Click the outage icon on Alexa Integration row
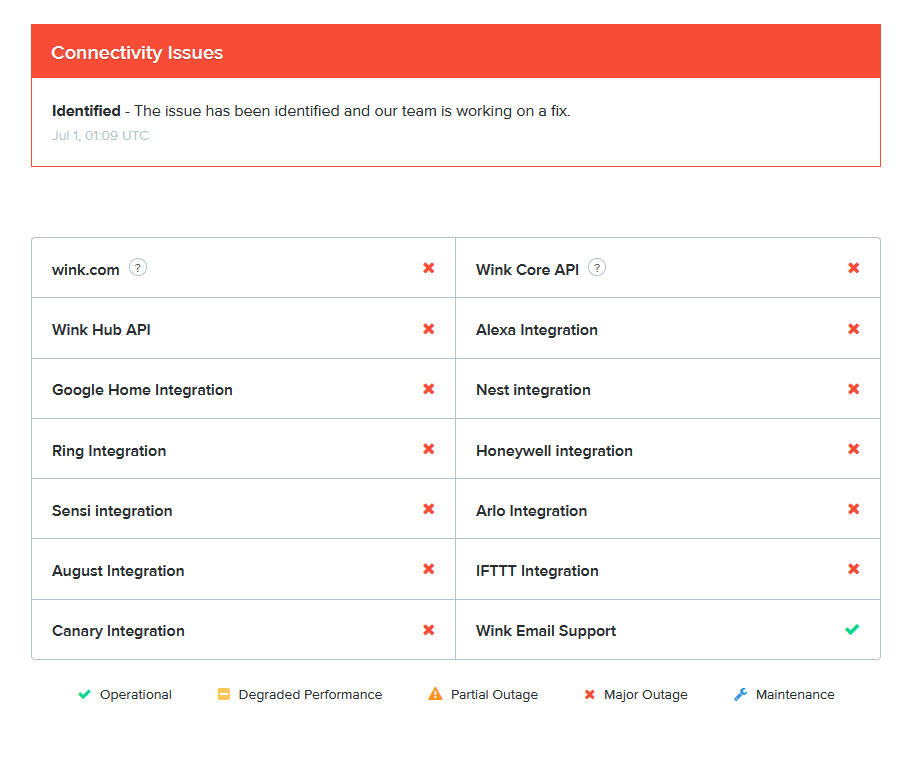Image resolution: width=920 pixels, height=762 pixels. pos(854,329)
